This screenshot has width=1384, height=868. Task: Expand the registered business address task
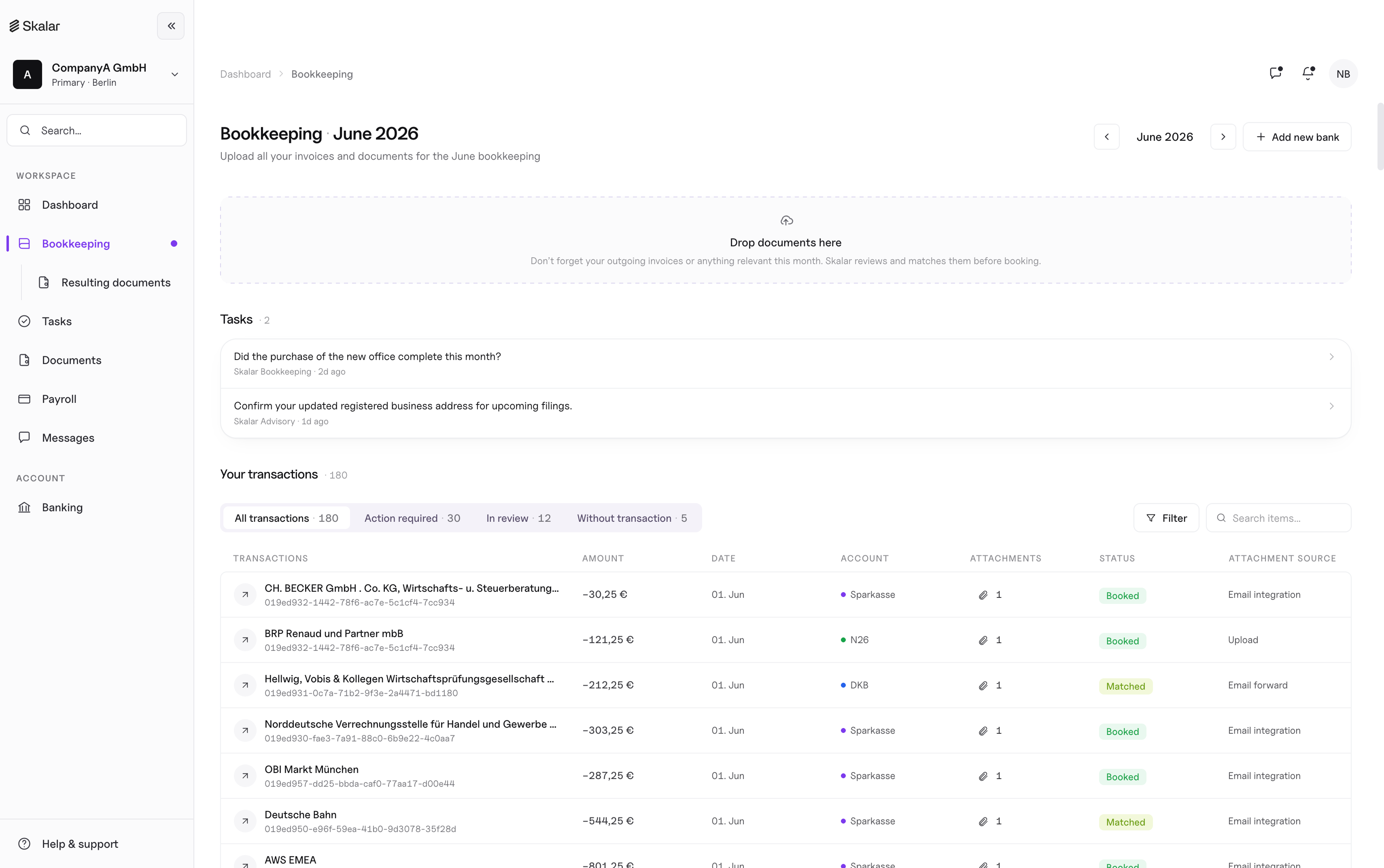coord(785,413)
